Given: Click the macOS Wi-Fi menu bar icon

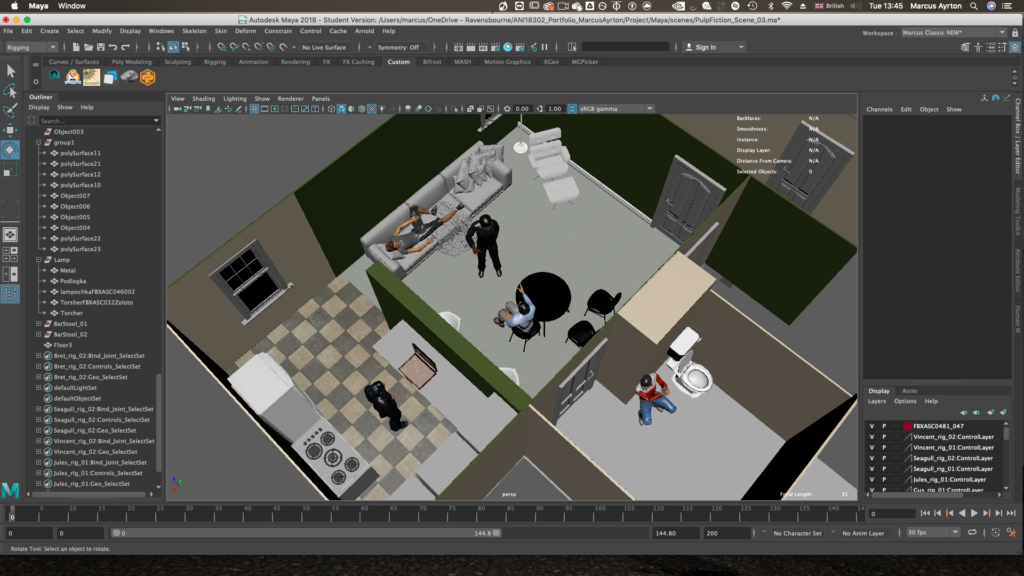Looking at the screenshot, I should (786, 6).
